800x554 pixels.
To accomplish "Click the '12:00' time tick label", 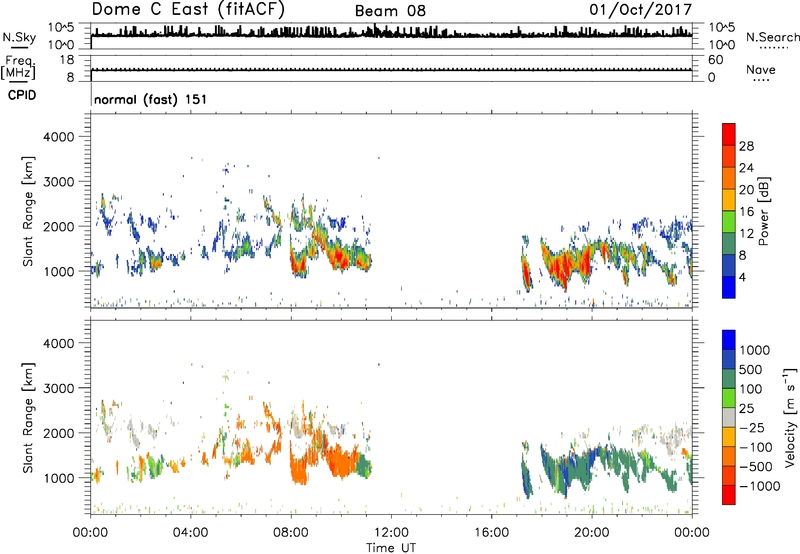I will click(391, 533).
